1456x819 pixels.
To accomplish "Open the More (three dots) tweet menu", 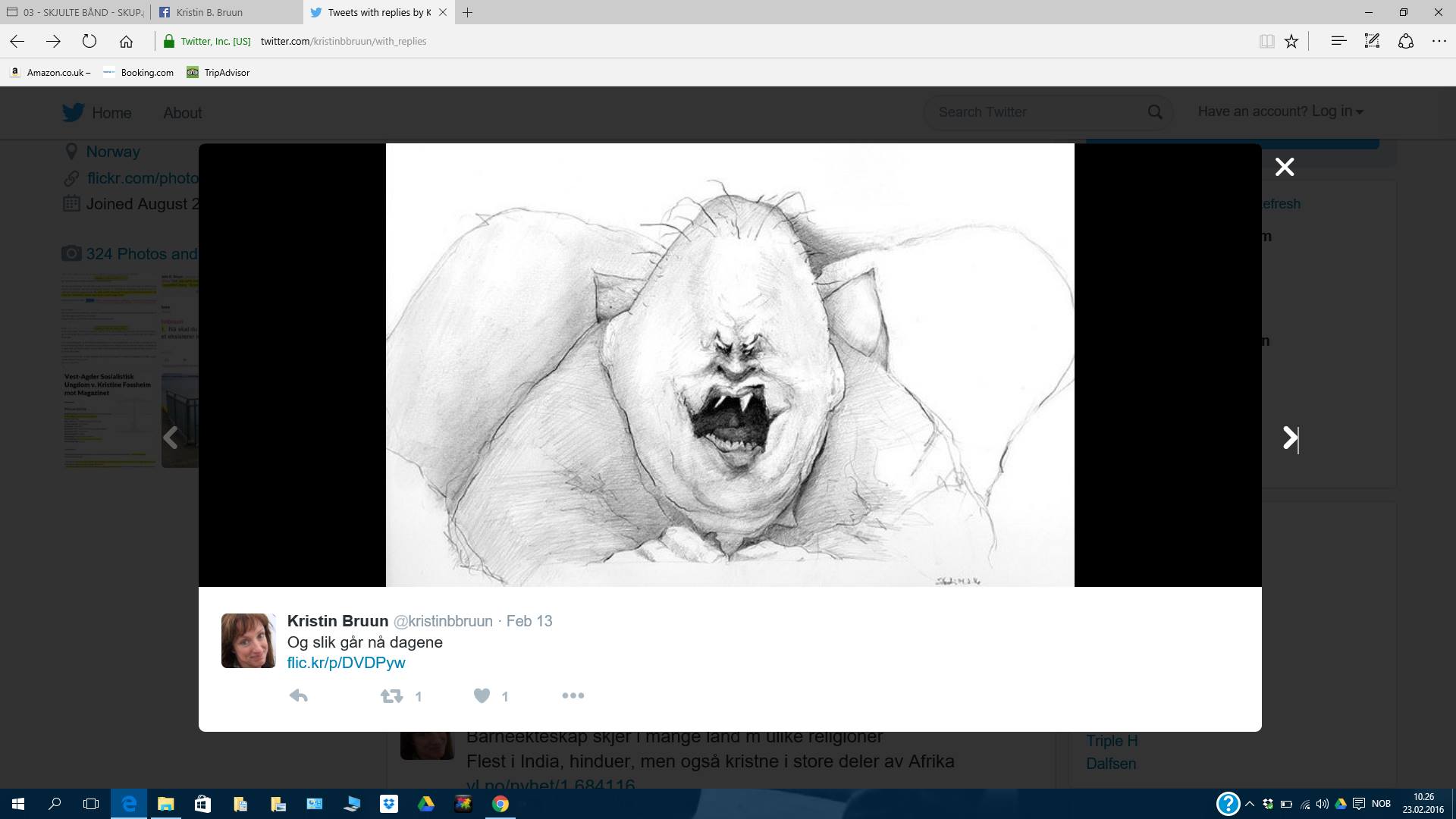I will (x=573, y=695).
